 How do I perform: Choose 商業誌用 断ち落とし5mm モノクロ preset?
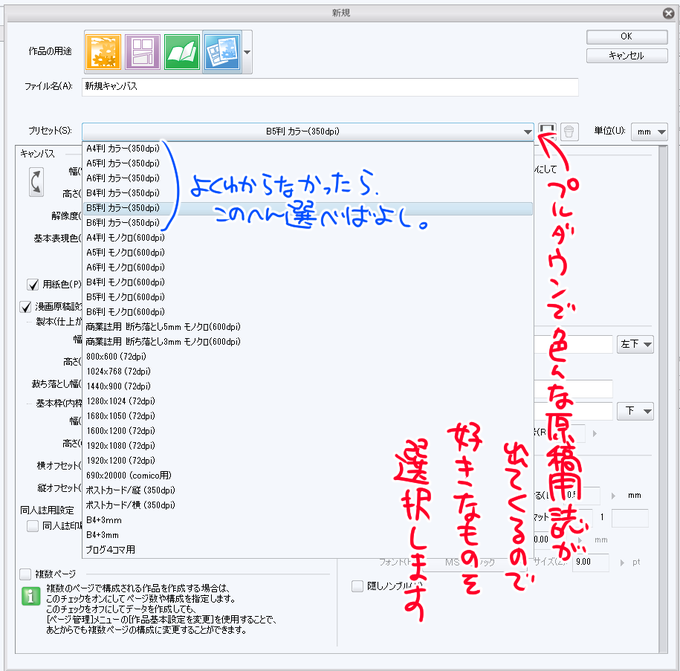tap(308, 327)
